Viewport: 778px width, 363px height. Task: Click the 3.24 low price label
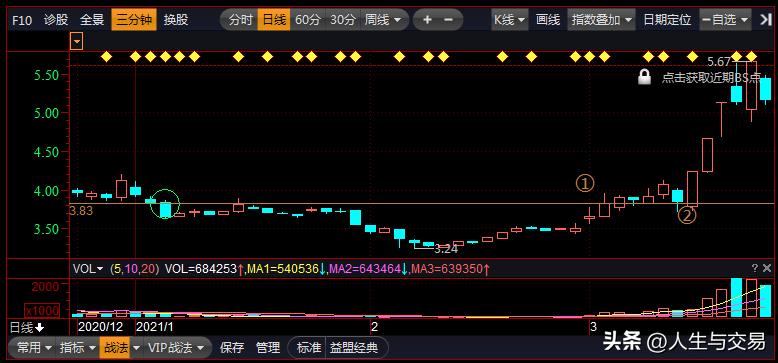tap(446, 248)
